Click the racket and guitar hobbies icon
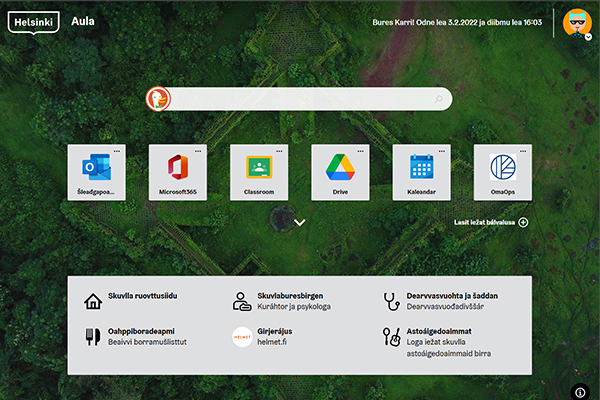600x400 pixels. tap(392, 337)
